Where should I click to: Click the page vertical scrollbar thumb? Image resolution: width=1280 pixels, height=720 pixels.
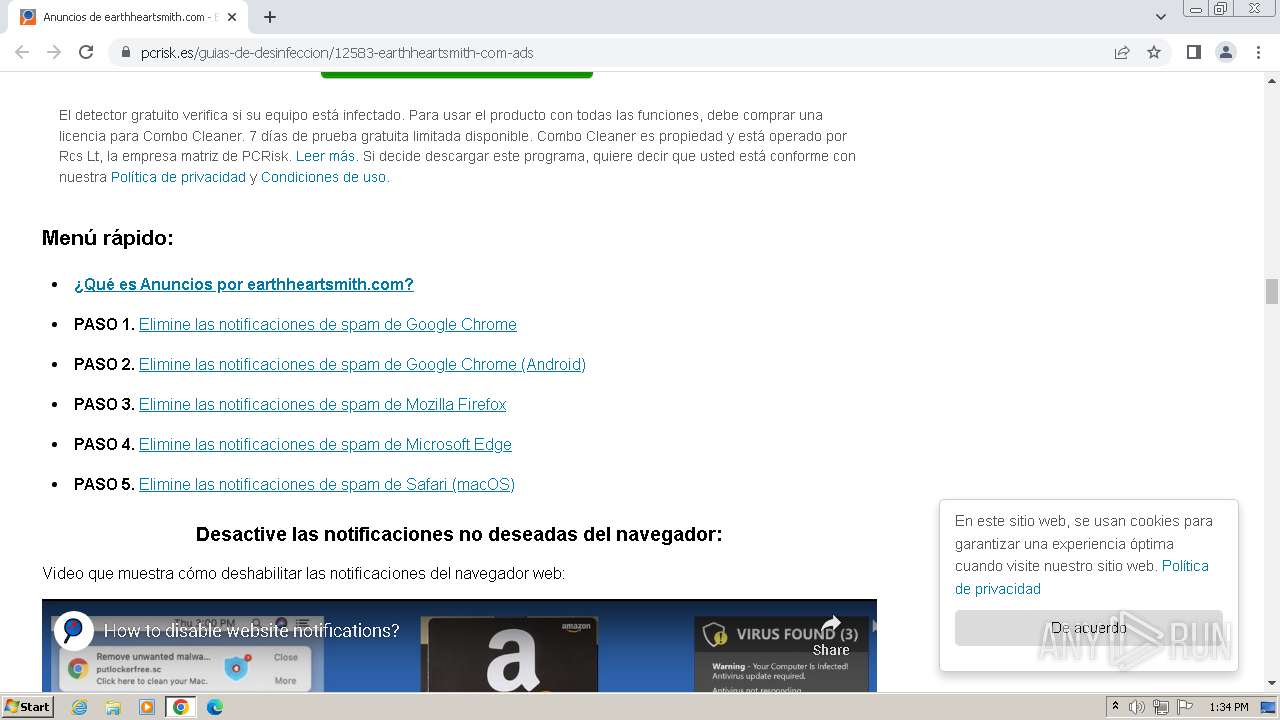(x=1272, y=291)
